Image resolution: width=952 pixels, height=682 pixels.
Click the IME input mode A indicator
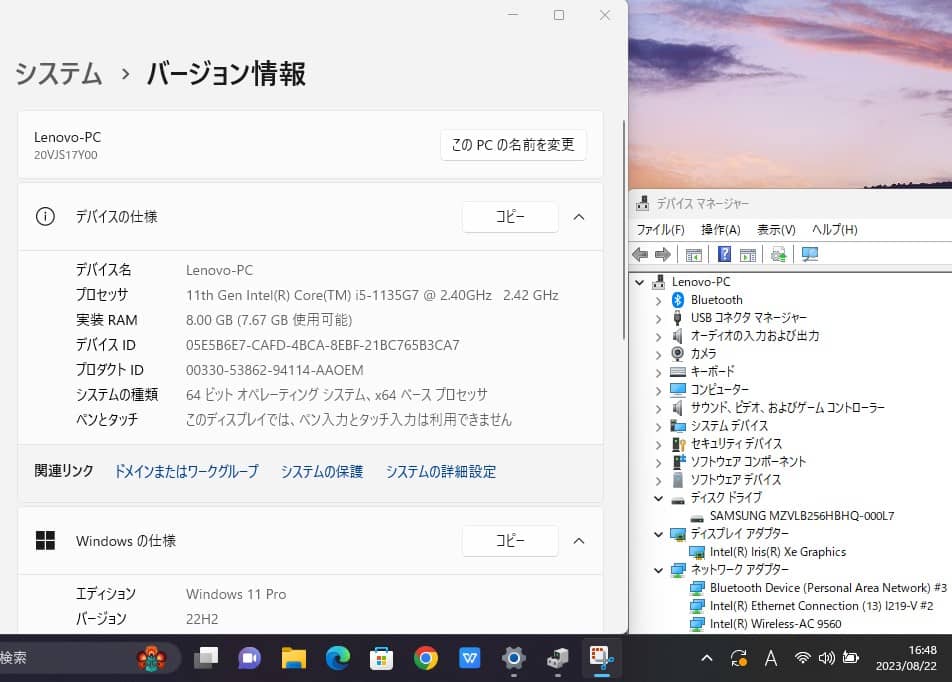pos(770,658)
